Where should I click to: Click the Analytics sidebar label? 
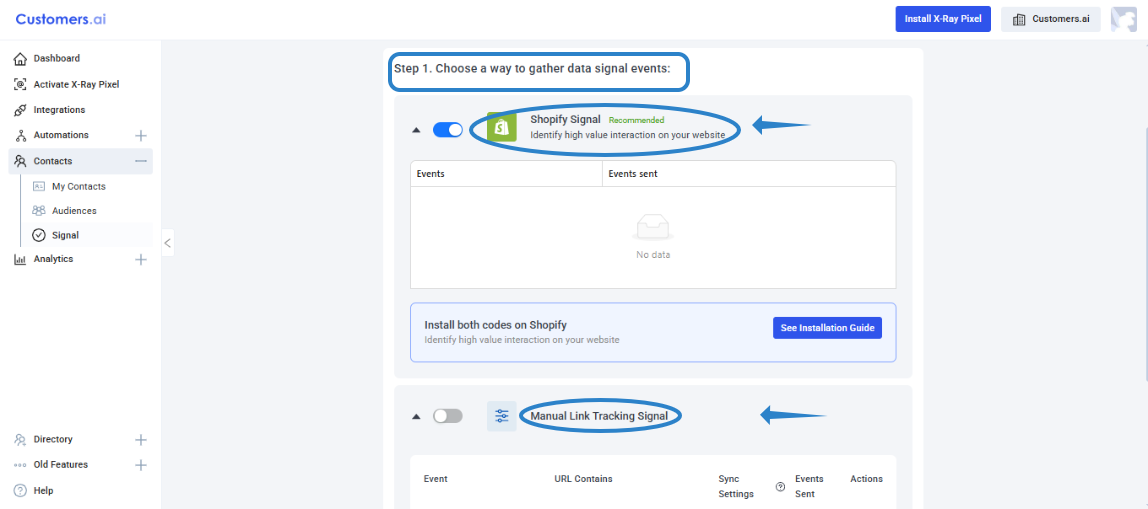(x=53, y=259)
